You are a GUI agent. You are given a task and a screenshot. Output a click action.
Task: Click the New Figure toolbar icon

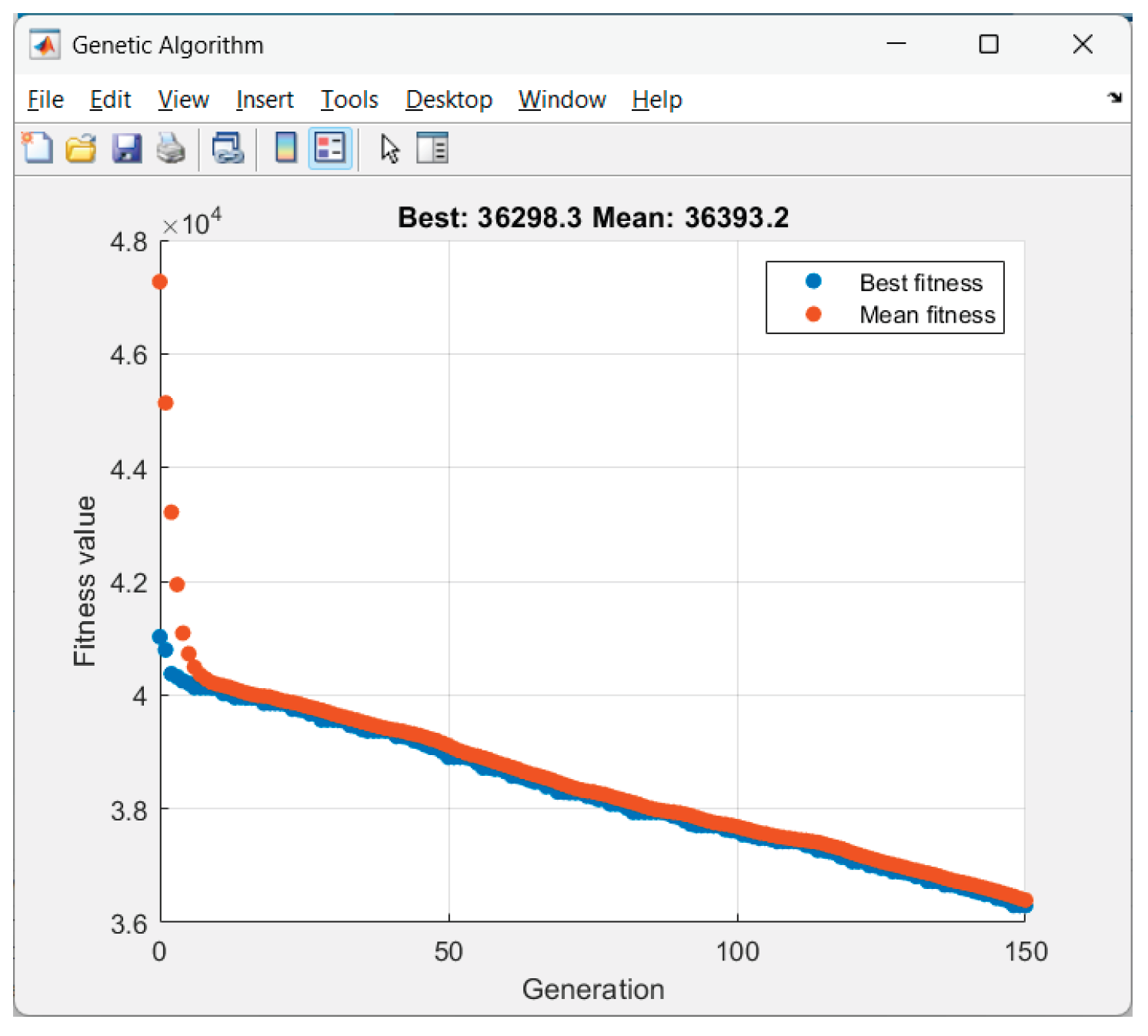pos(37,148)
